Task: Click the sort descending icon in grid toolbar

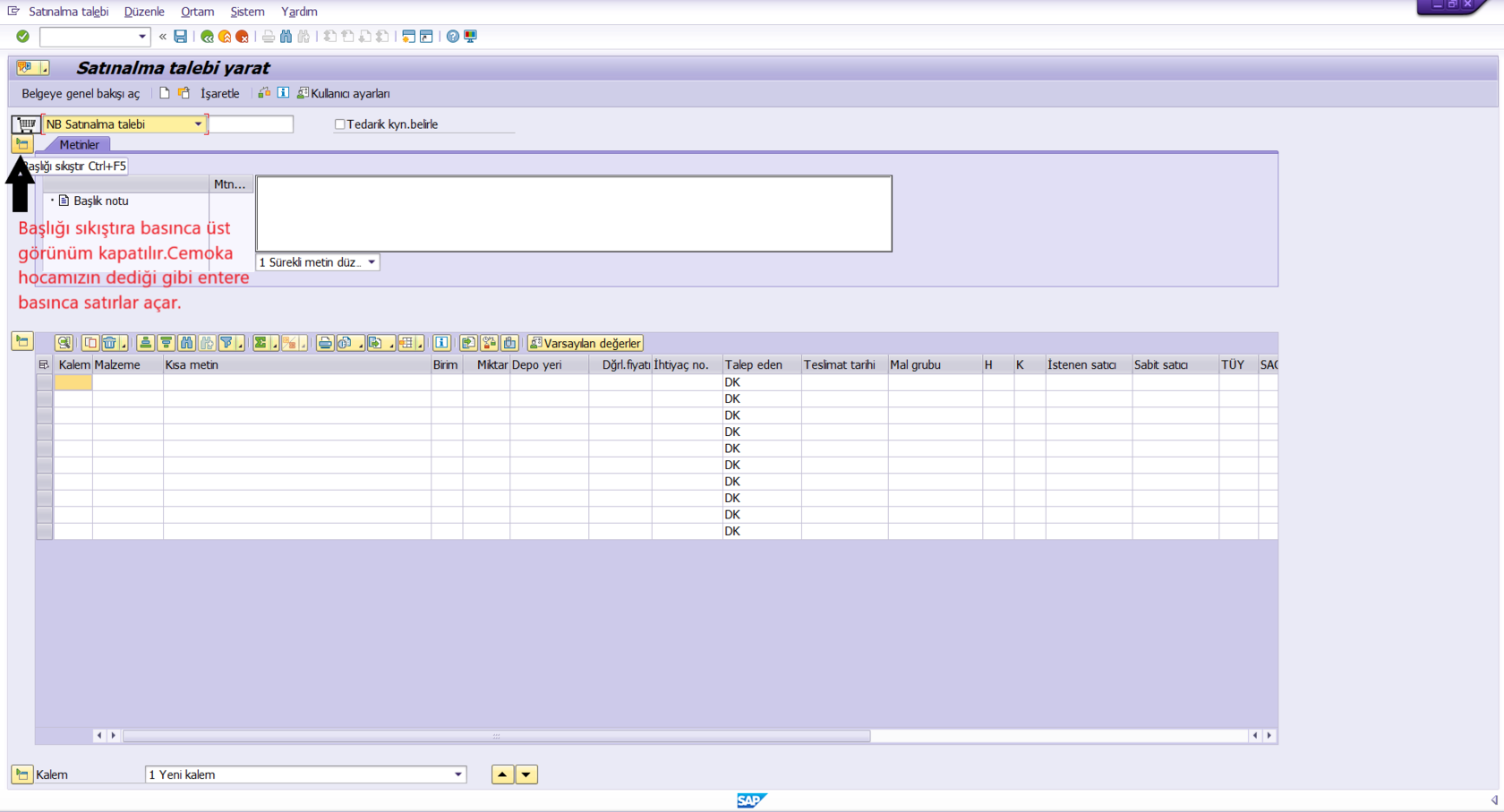Action: 167,343
